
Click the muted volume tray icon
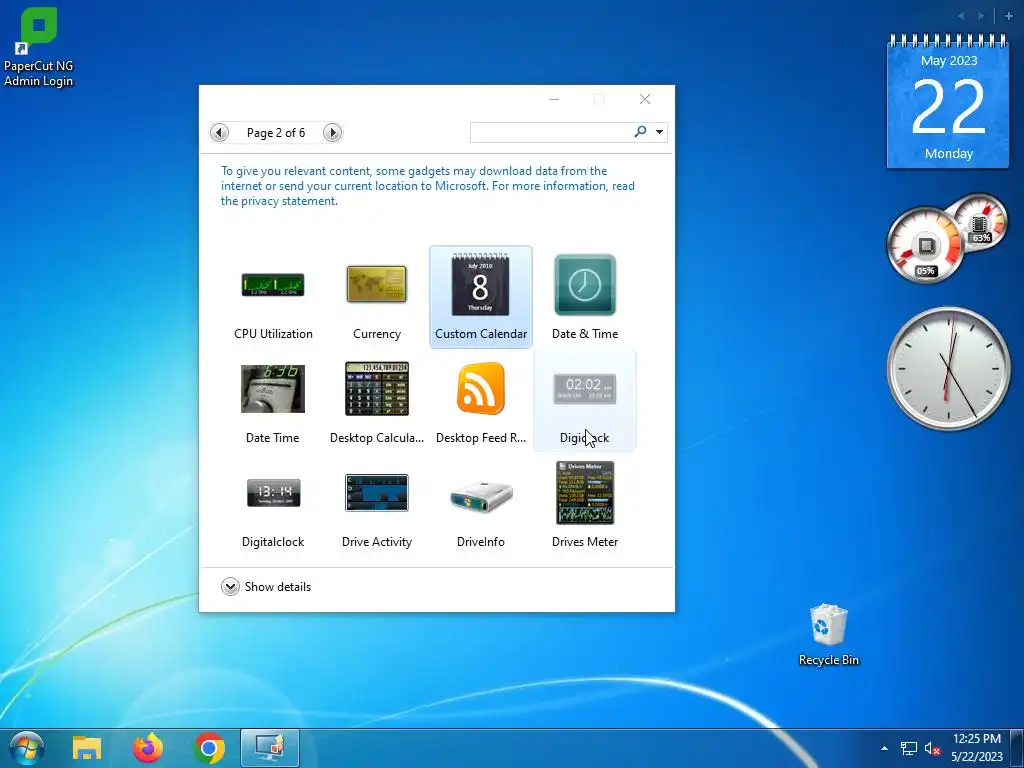tap(932, 748)
